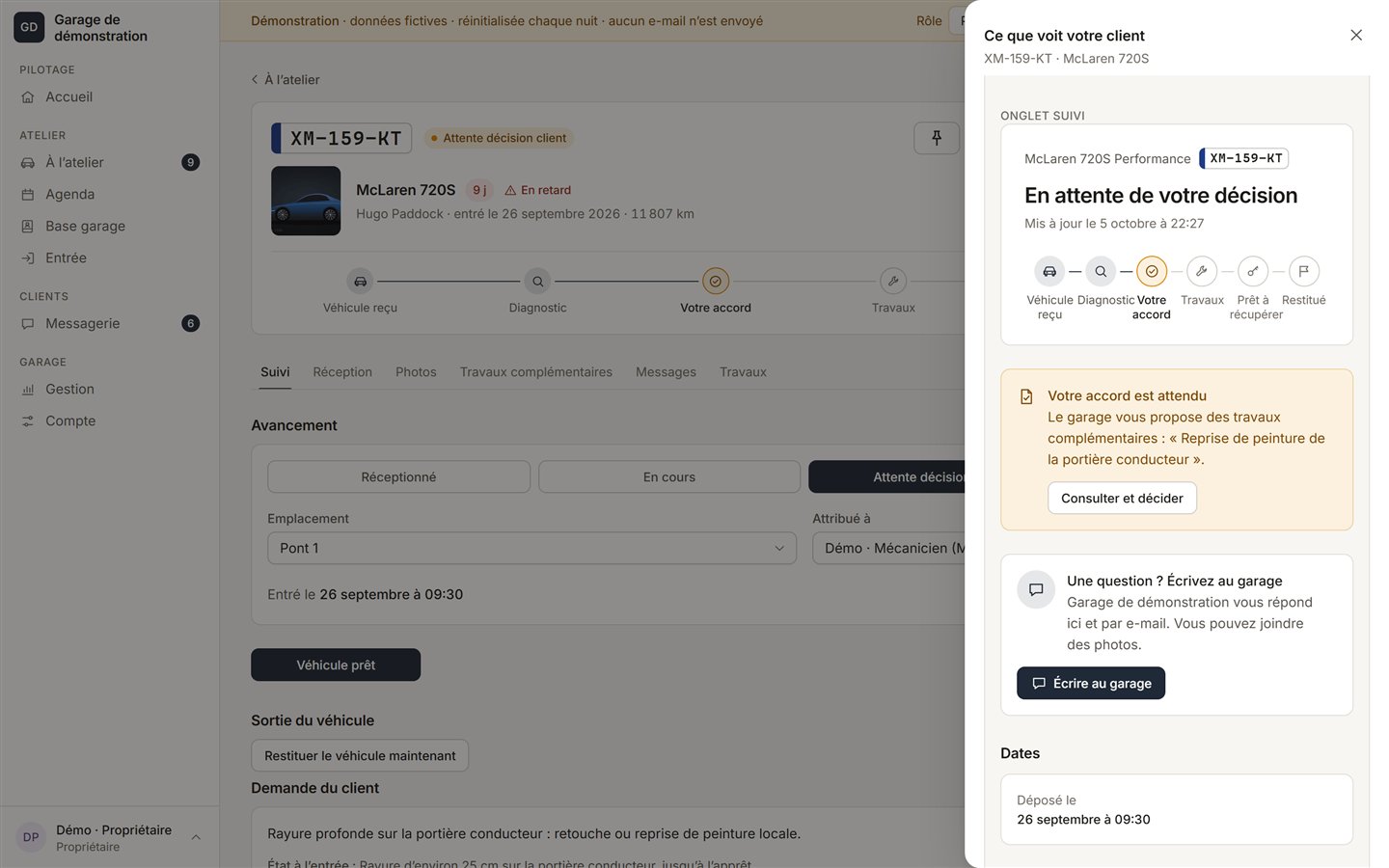The image size is (1389, 868).
Task: Click 'Hugo Paddock' owner details line
Action: 525,214
